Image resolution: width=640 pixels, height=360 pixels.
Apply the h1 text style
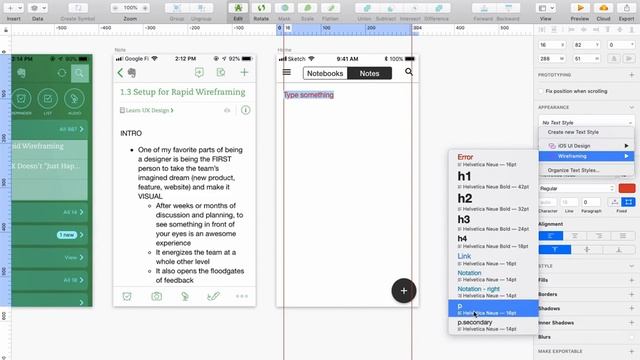point(493,180)
